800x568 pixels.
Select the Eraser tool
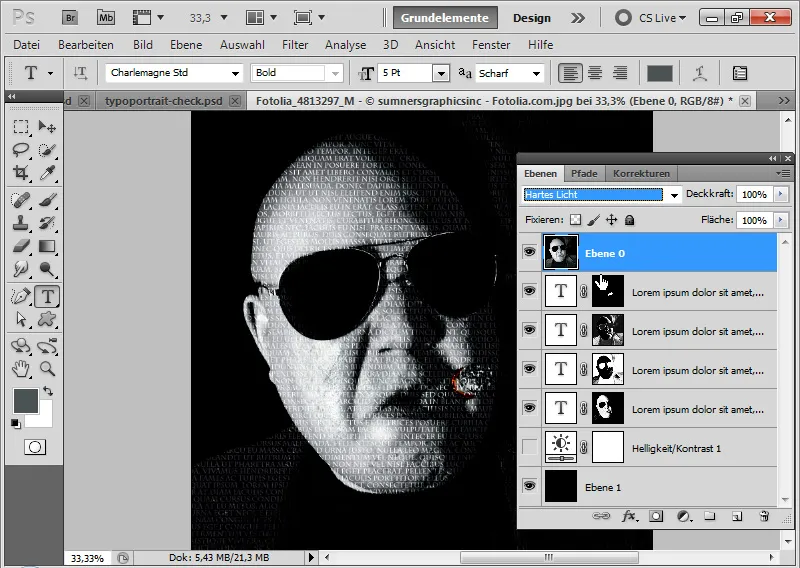(21, 246)
